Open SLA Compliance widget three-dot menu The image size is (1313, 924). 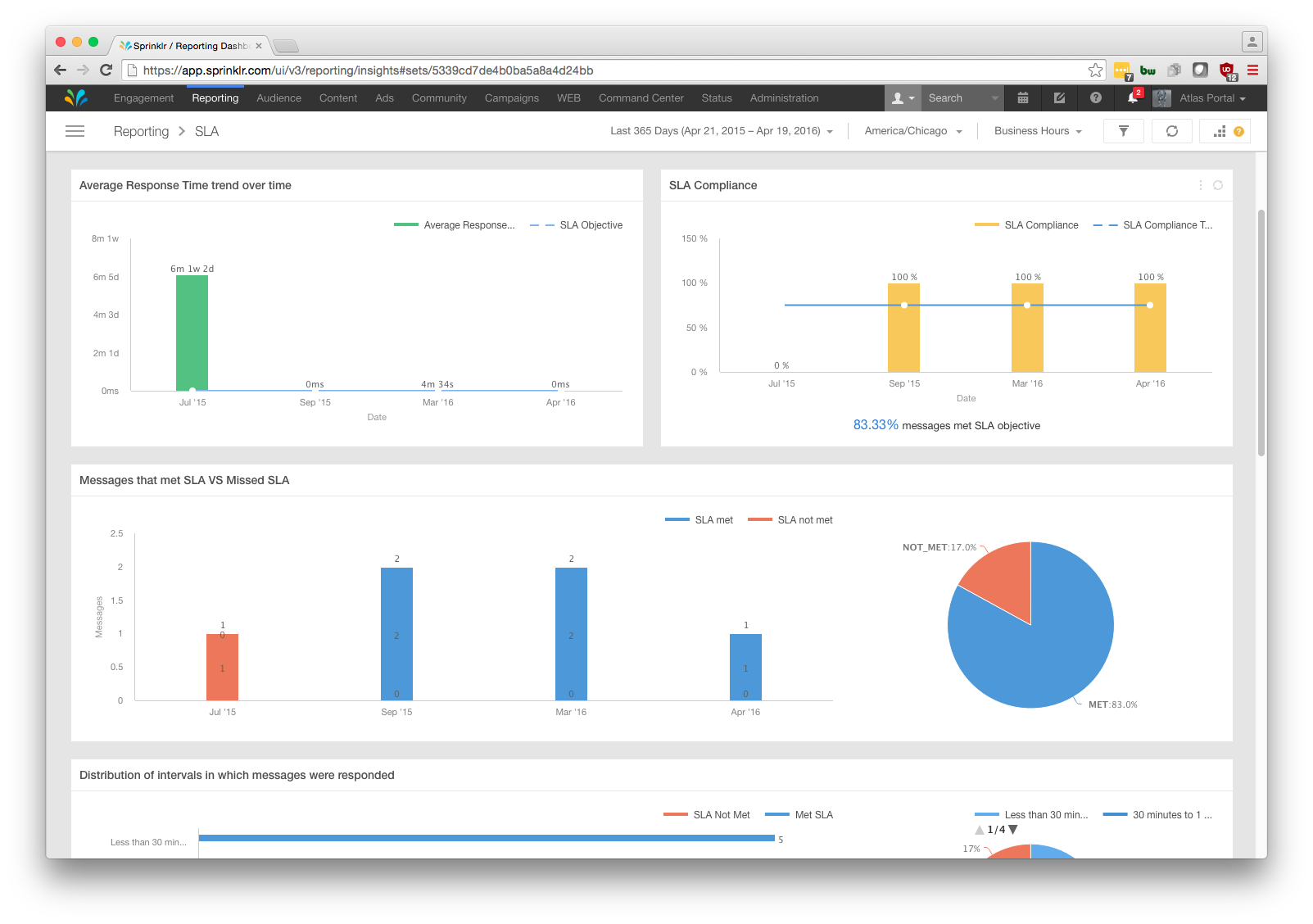[1201, 185]
